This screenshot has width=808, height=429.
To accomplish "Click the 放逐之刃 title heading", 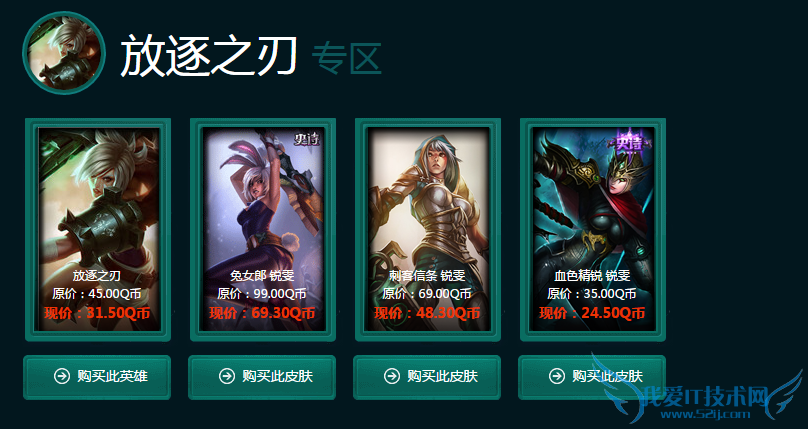I will click(209, 56).
